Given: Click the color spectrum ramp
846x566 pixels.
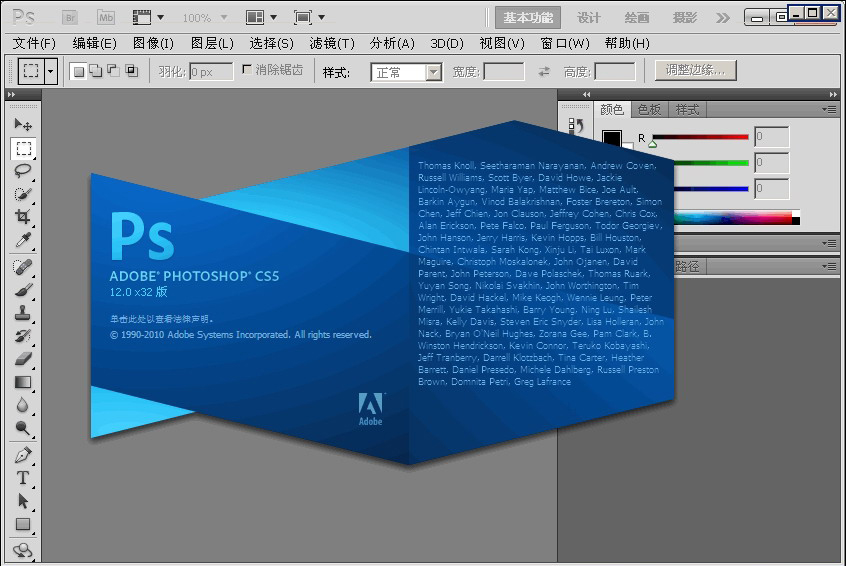Looking at the screenshot, I should click(737, 217).
